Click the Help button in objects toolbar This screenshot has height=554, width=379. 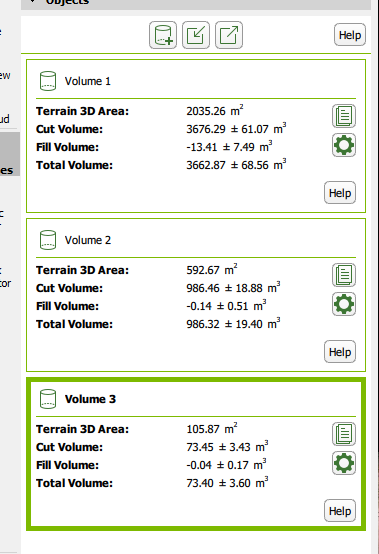pos(350,35)
